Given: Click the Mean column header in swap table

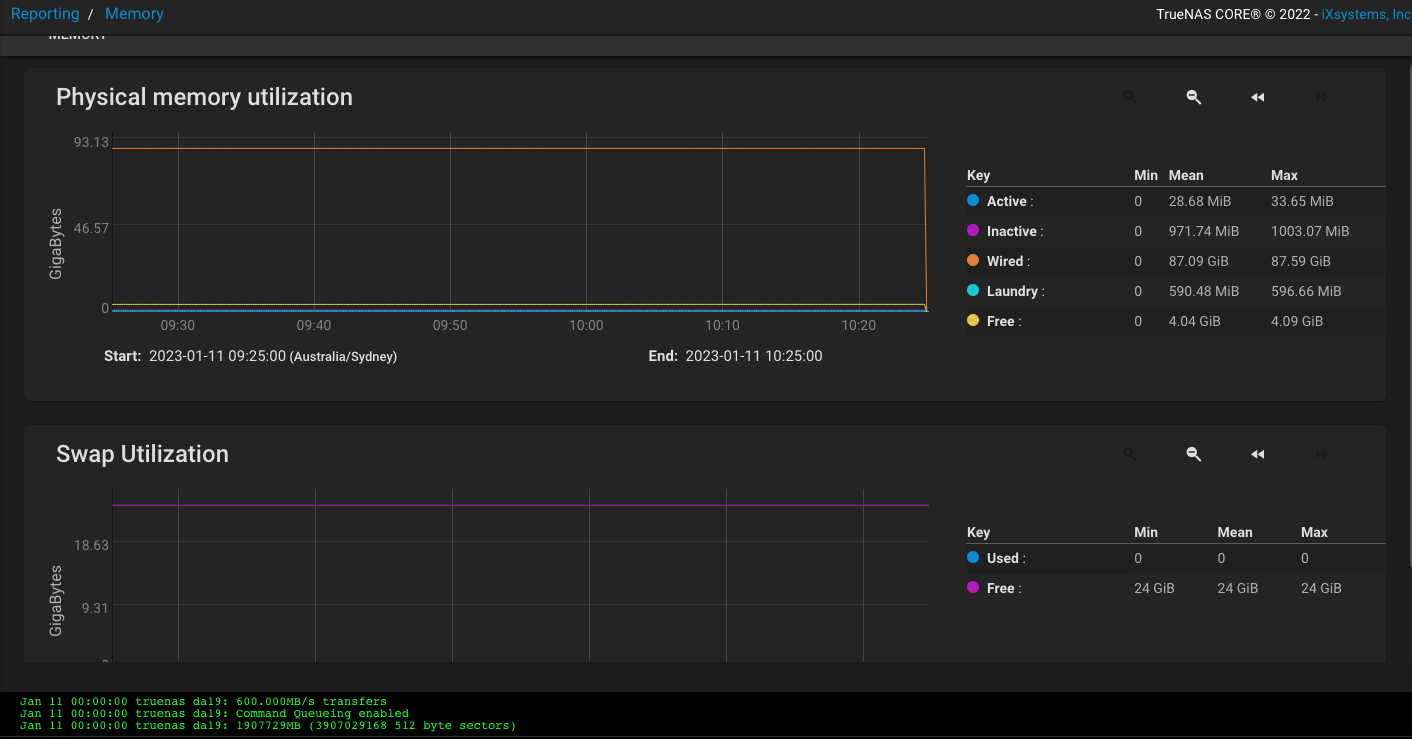Looking at the screenshot, I should [x=1235, y=532].
